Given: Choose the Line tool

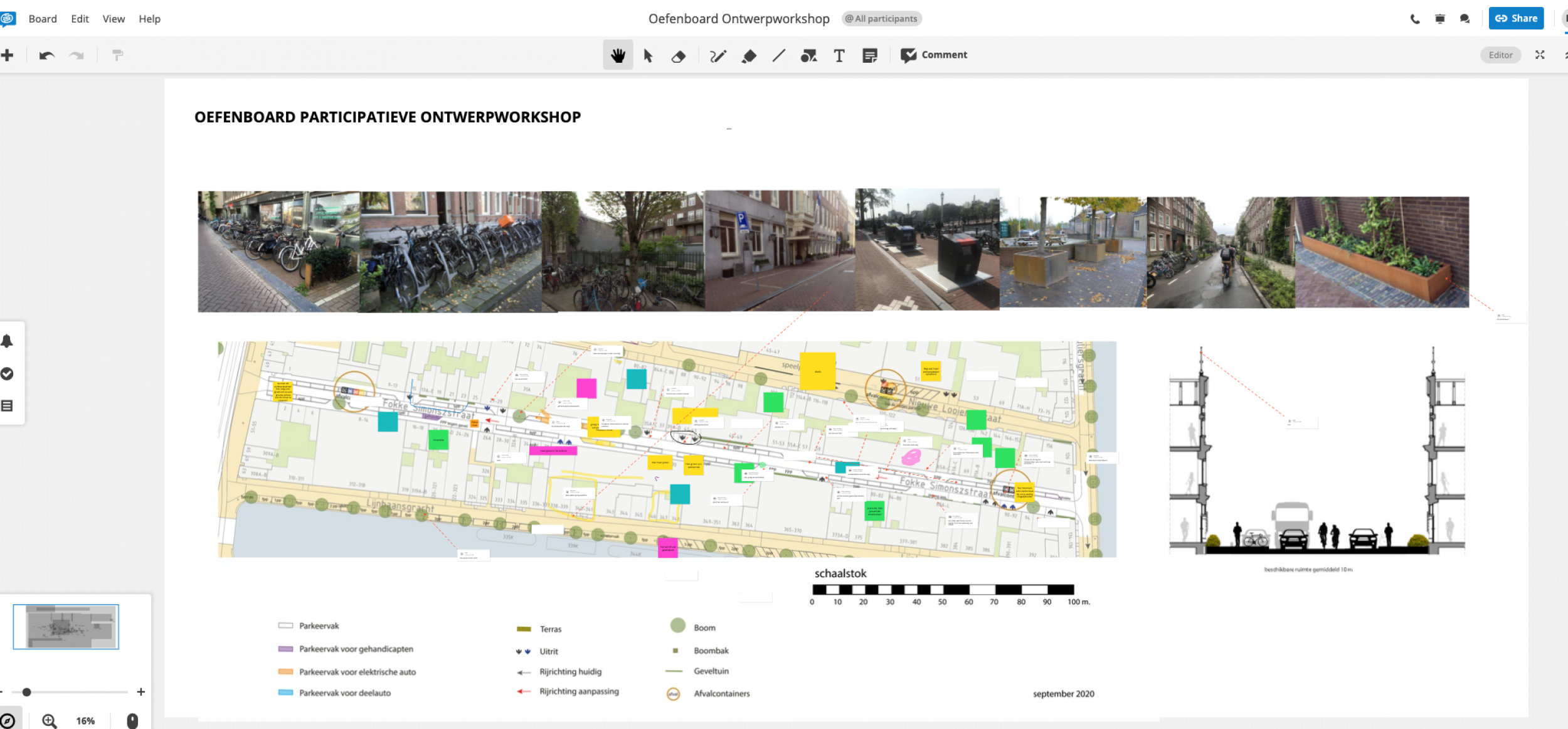Looking at the screenshot, I should pyautogui.click(x=778, y=56).
